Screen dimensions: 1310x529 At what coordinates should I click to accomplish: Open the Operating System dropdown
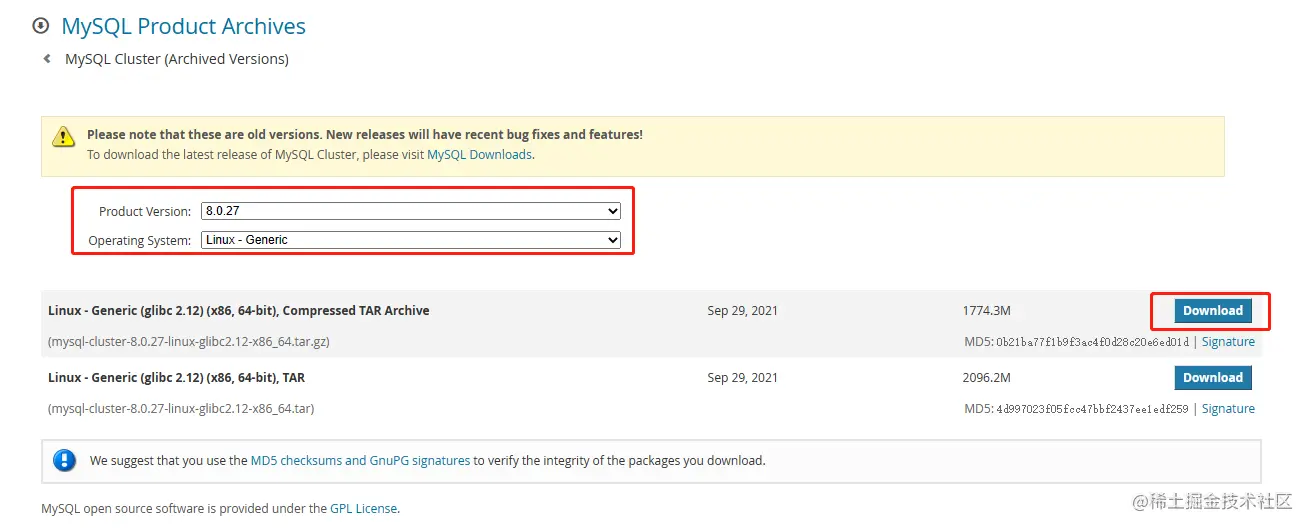[410, 240]
